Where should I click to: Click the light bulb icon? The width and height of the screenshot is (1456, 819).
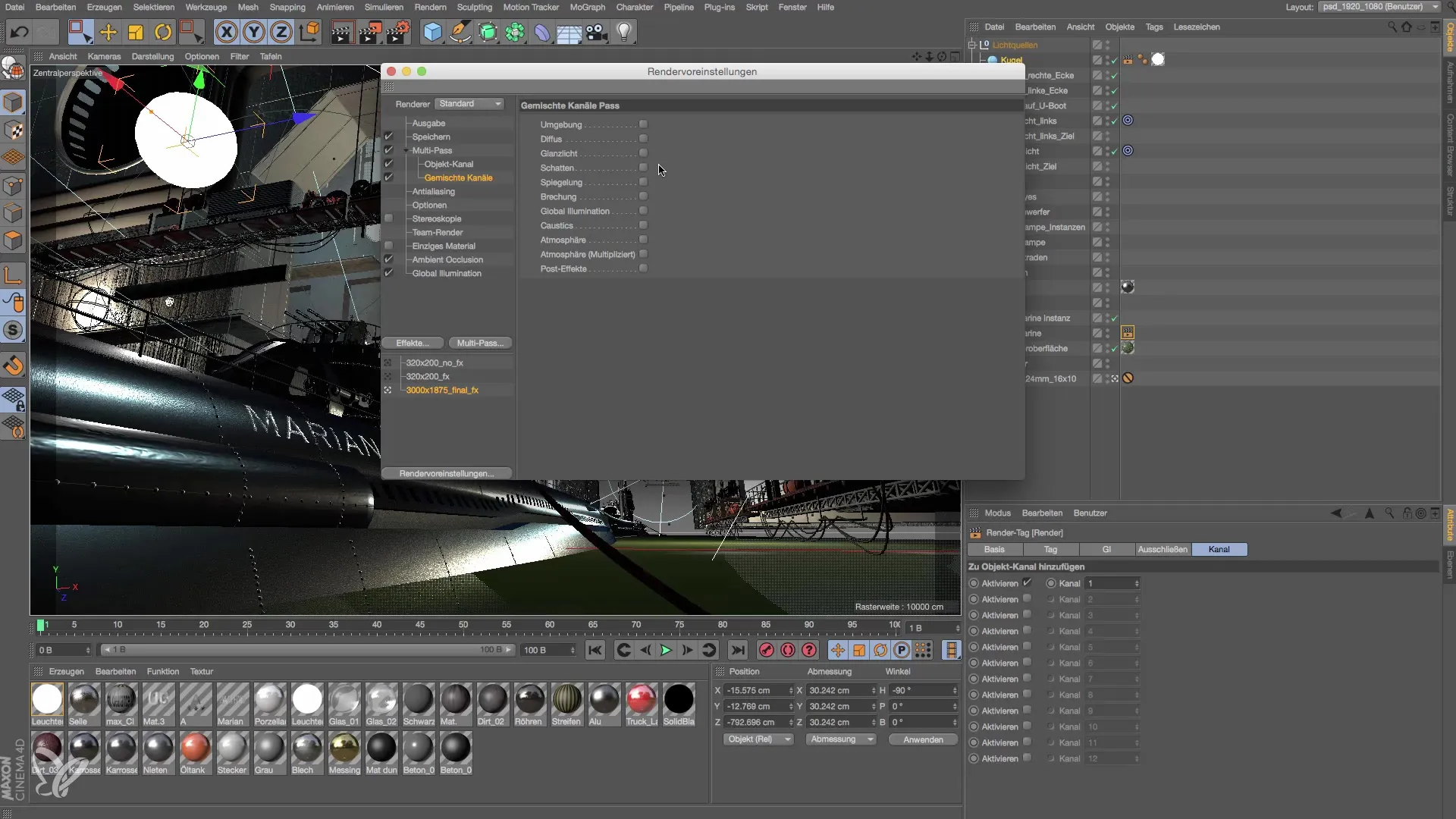click(624, 32)
